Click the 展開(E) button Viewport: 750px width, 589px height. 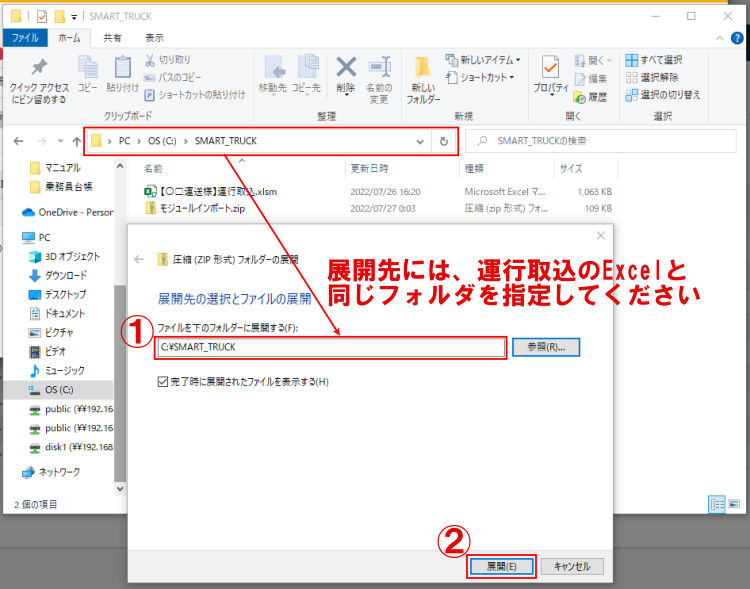click(502, 566)
